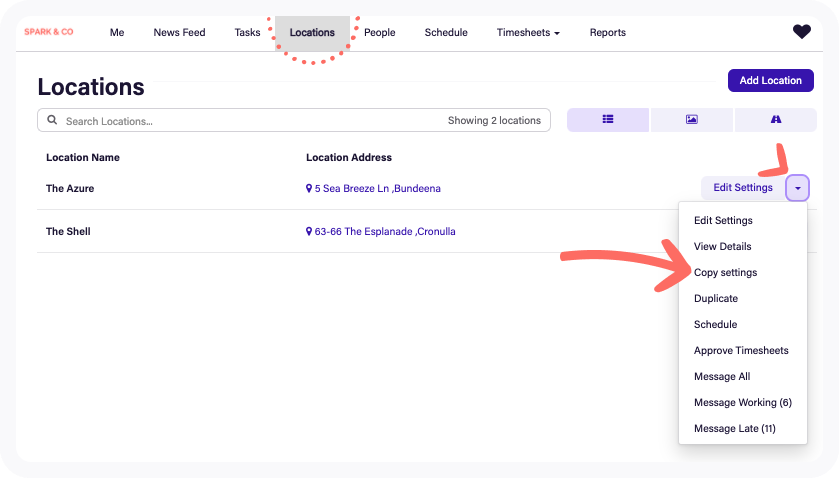Switch to list view icon
This screenshot has height=478, width=839.
coord(607,120)
